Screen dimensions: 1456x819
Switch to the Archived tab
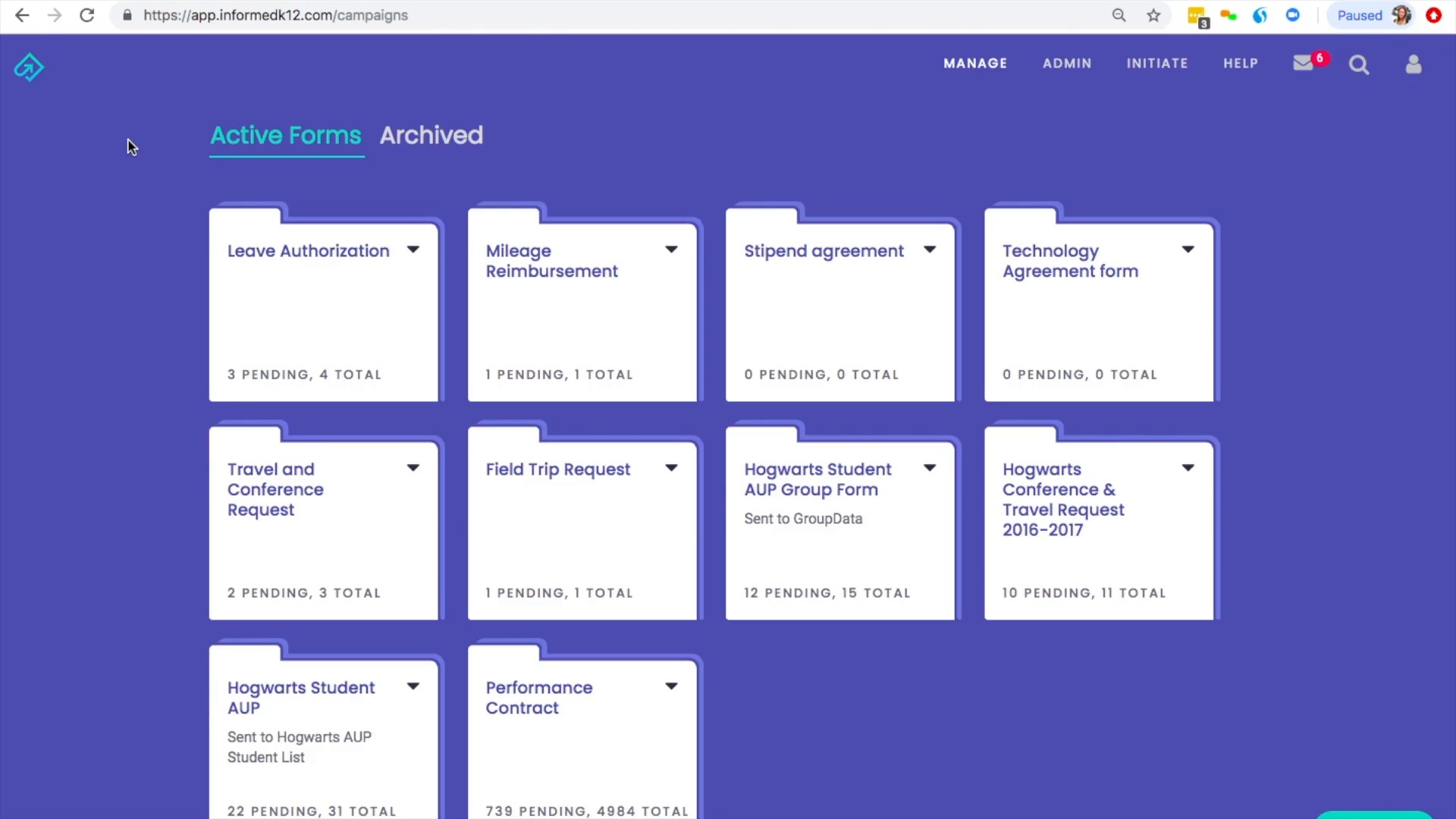click(x=431, y=135)
